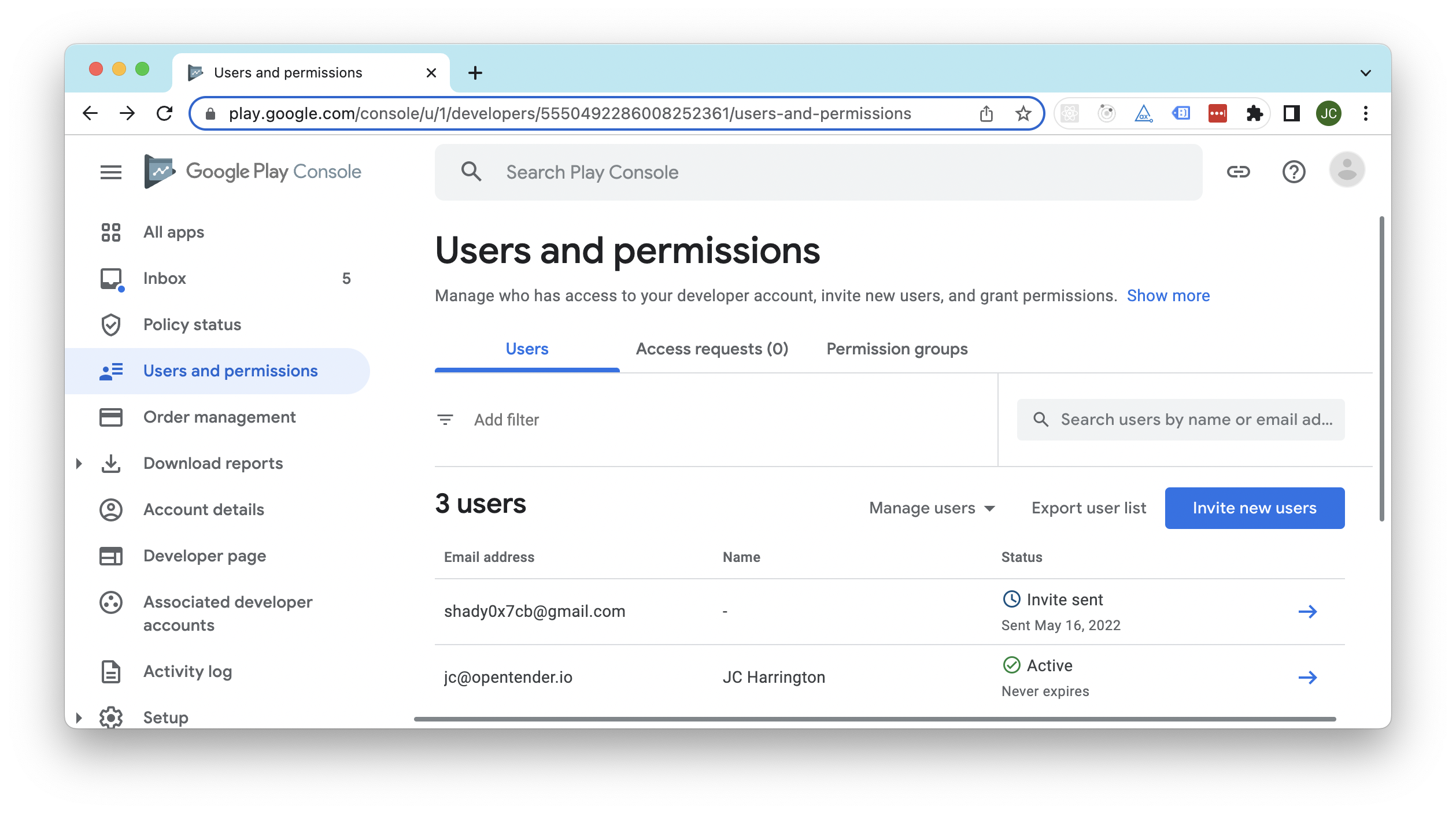Click the React DevTools extension icon
1456x814 pixels.
pos(1070,113)
